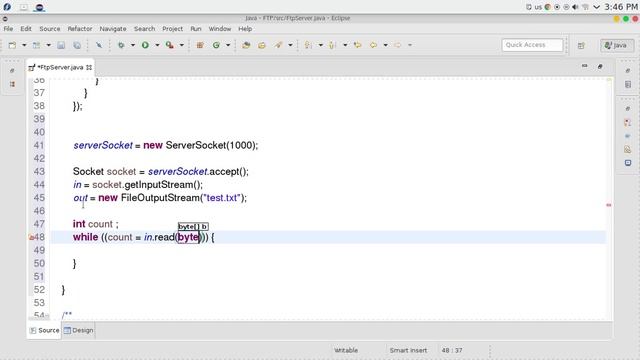
Task: Expand the Previous Annotation dropdown
Action: pos(345,45)
